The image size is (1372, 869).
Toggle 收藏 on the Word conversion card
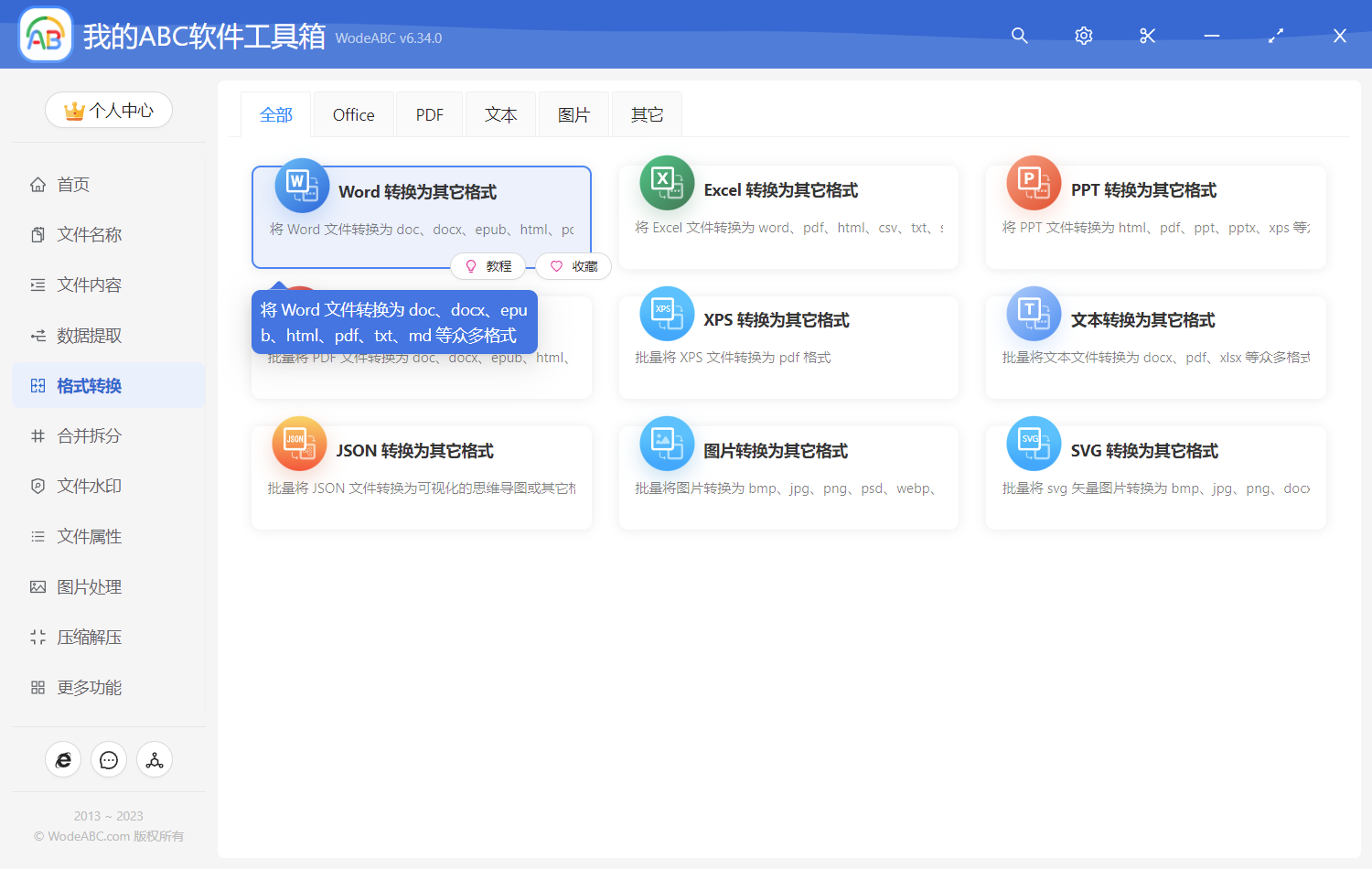[573, 265]
